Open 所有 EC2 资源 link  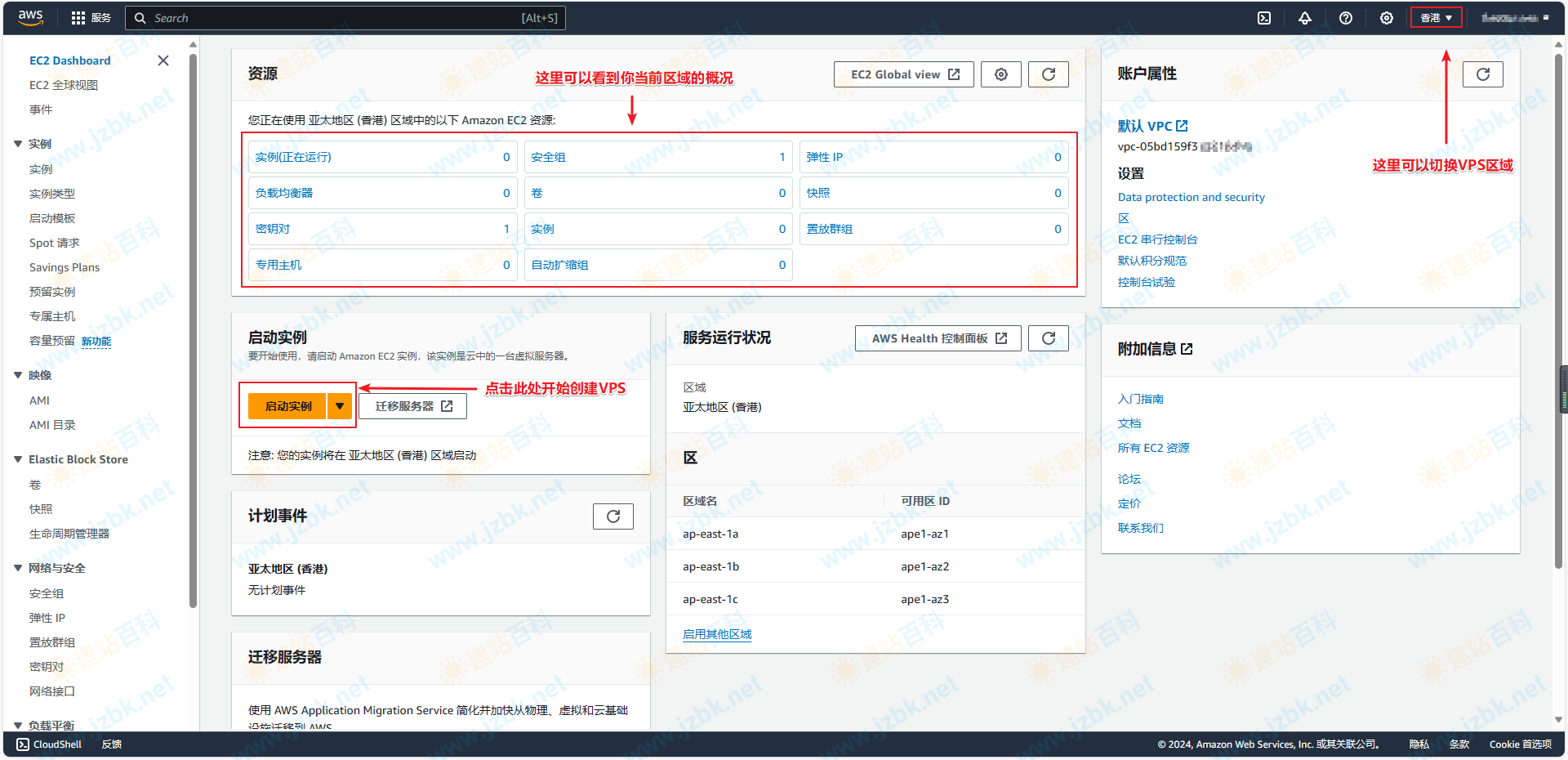pyautogui.click(x=1154, y=448)
